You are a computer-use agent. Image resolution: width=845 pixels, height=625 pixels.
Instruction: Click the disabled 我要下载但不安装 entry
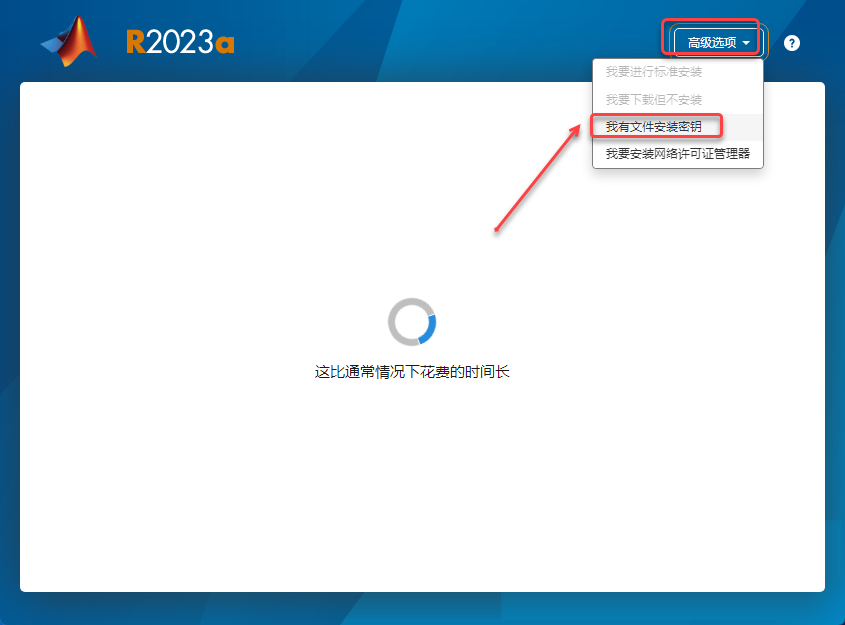tap(657, 98)
